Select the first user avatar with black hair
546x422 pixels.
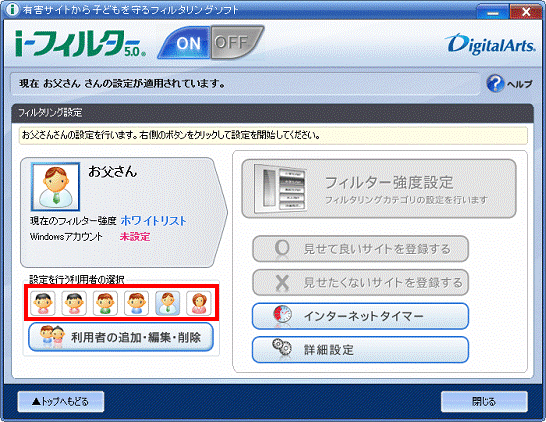(x=42, y=303)
